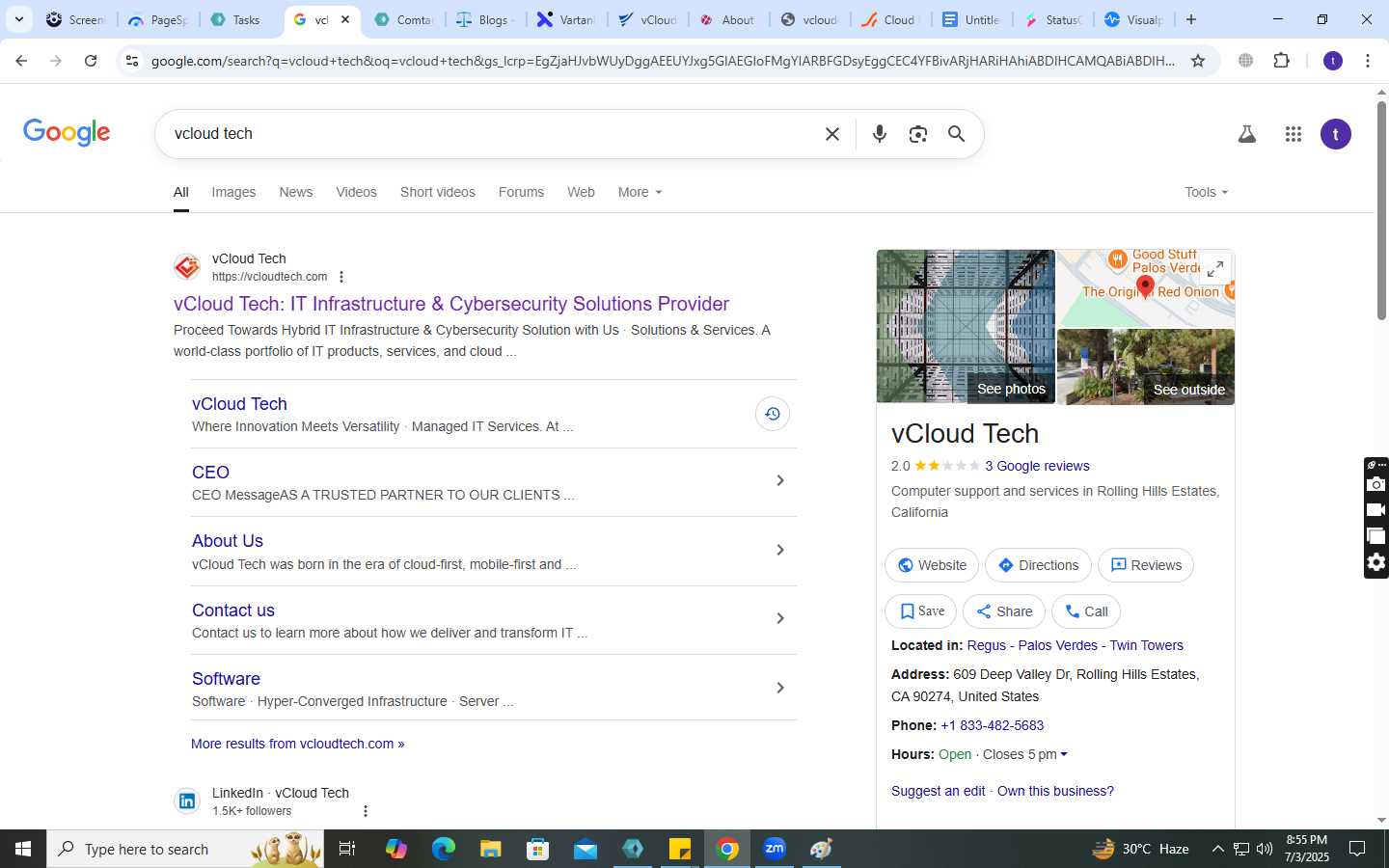Open a new browser tab
The width and height of the screenshot is (1389, 868).
1191,19
